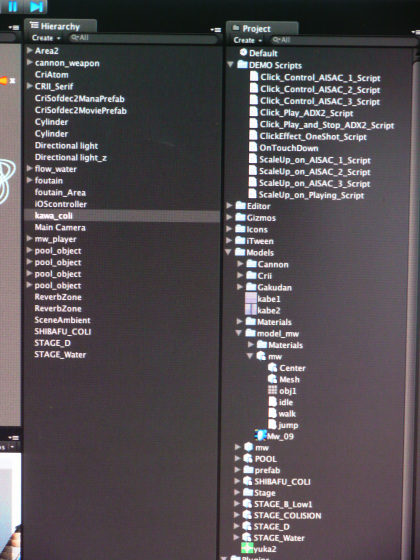Click ScaleUp_on_Playing_Script file icon
This screenshot has height=560, width=420.
coord(252,194)
